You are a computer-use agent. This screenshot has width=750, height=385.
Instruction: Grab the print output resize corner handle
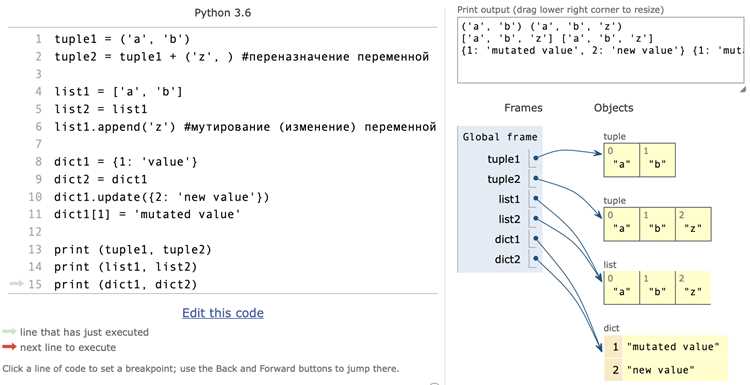(x=742, y=89)
